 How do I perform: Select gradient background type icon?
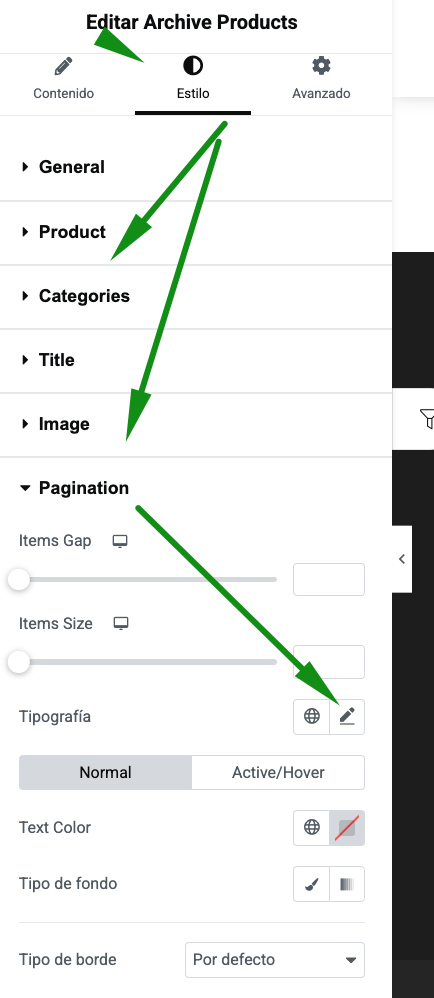point(347,884)
